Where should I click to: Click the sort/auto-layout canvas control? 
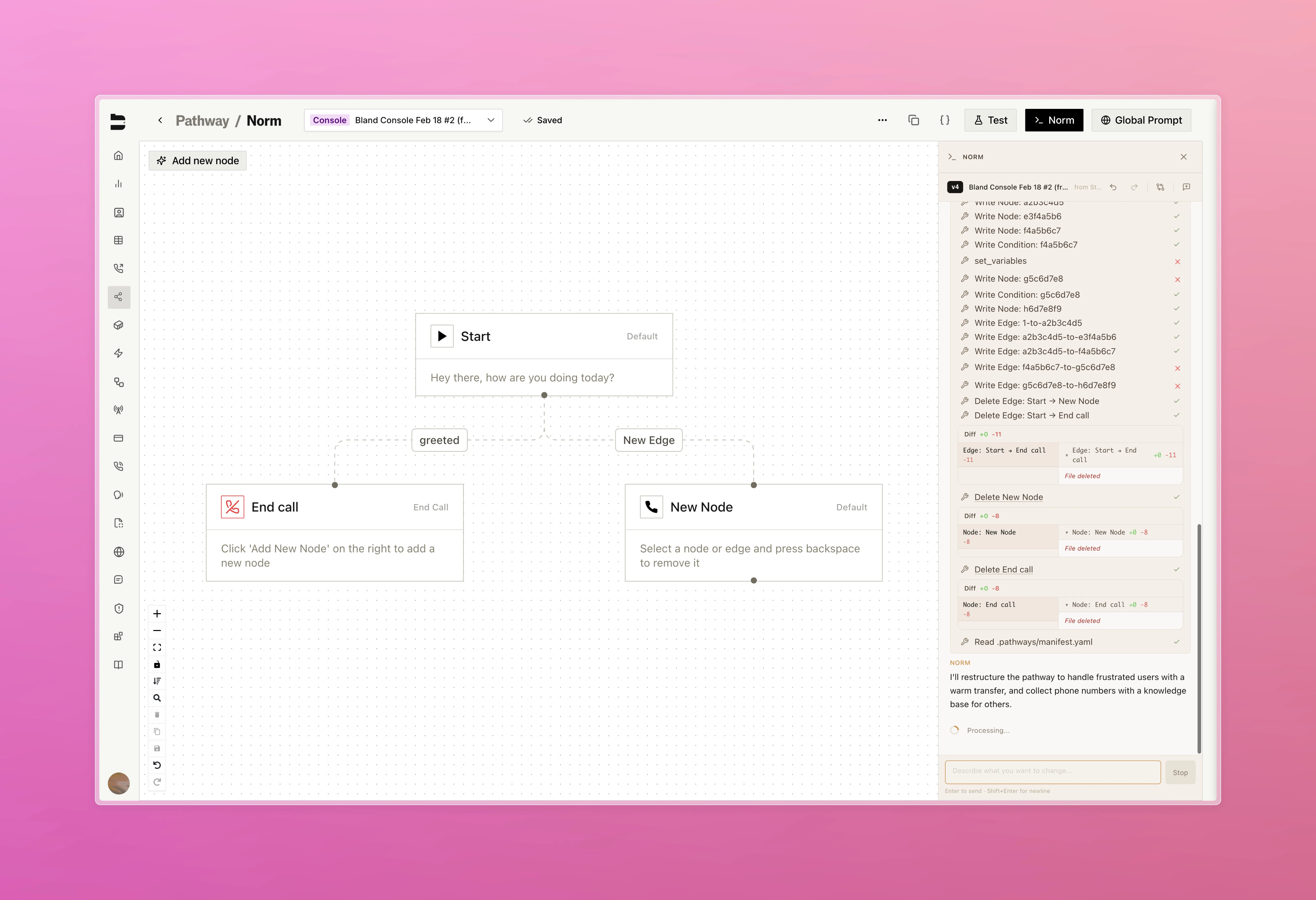click(157, 681)
